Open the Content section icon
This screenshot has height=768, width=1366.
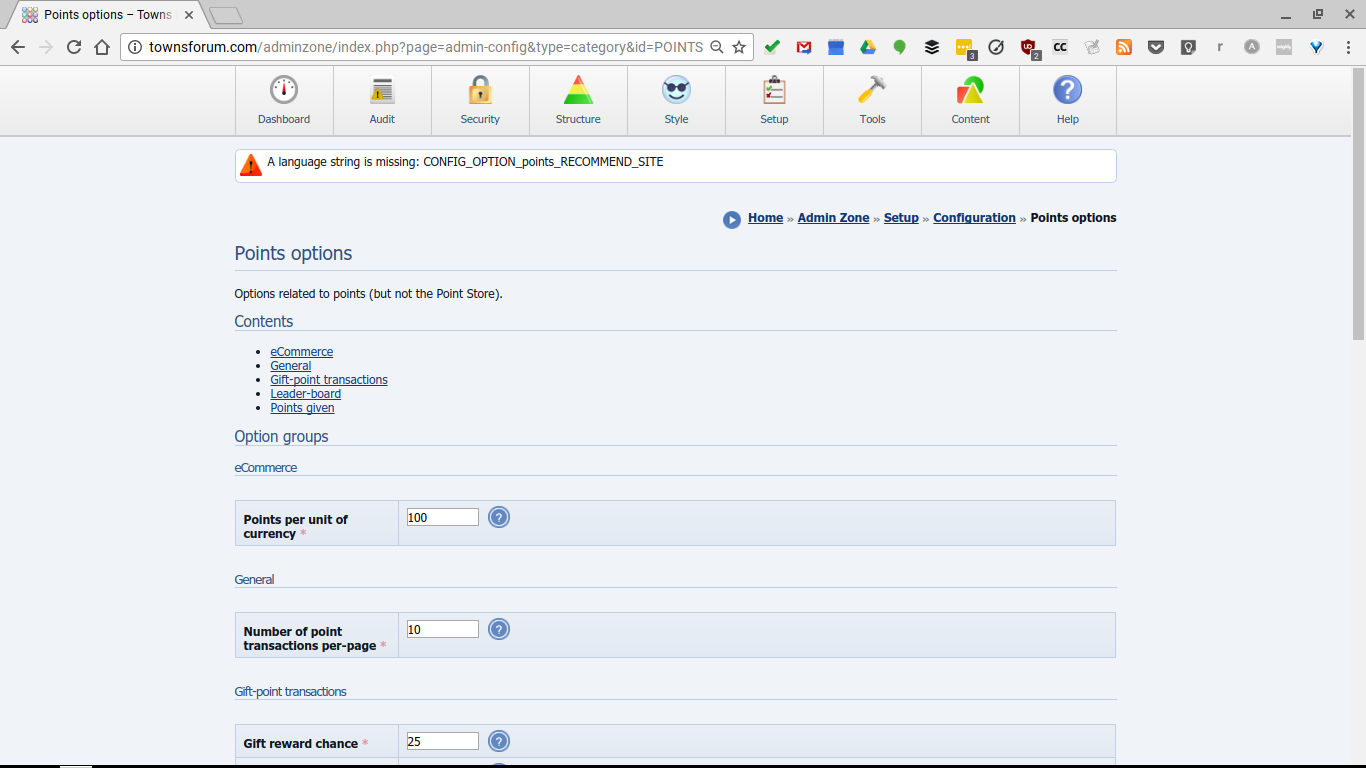tap(970, 100)
